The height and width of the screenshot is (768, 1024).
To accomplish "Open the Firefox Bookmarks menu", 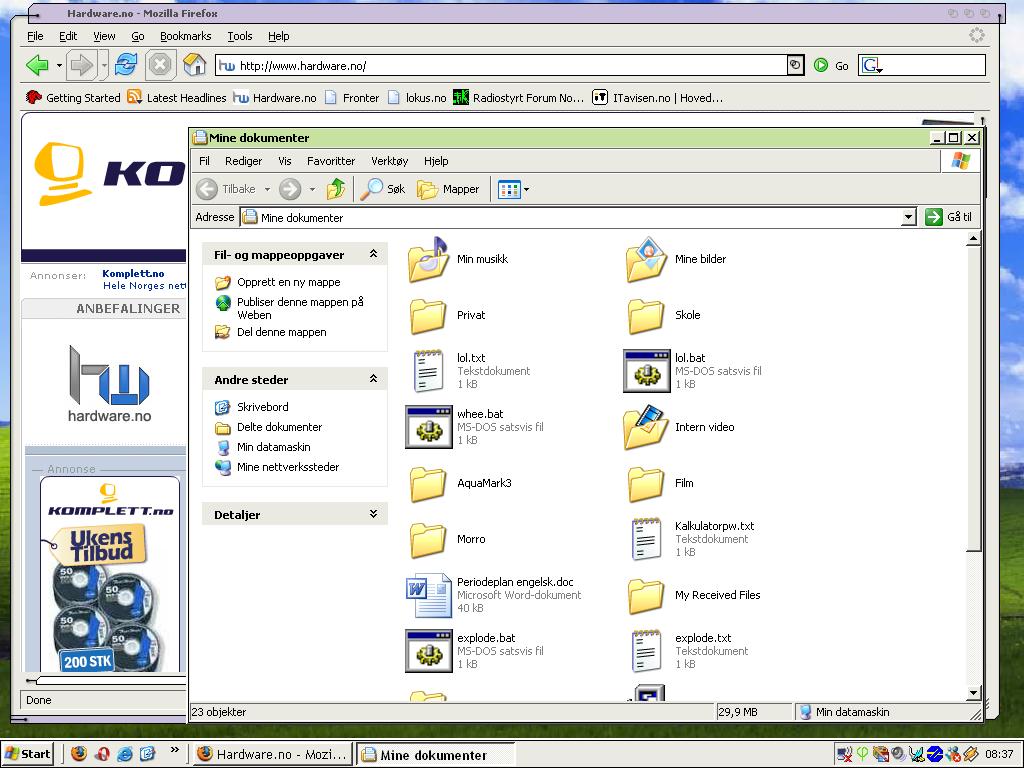I will click(185, 36).
